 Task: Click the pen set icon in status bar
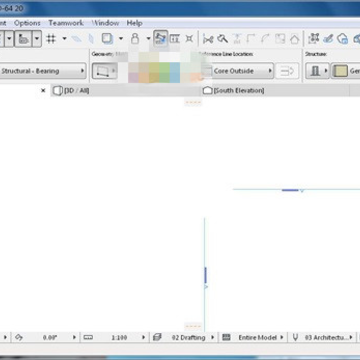[x=295, y=337]
